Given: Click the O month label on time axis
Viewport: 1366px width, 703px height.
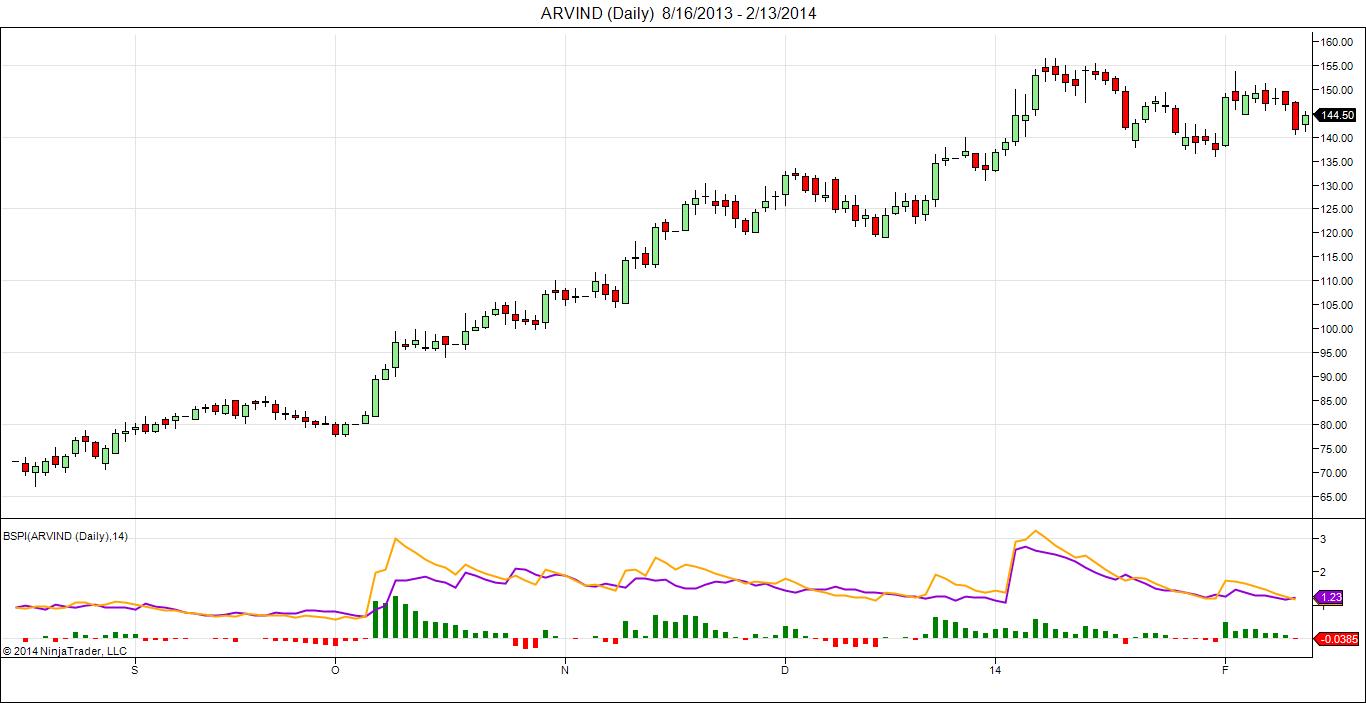Looking at the screenshot, I should click(335, 670).
